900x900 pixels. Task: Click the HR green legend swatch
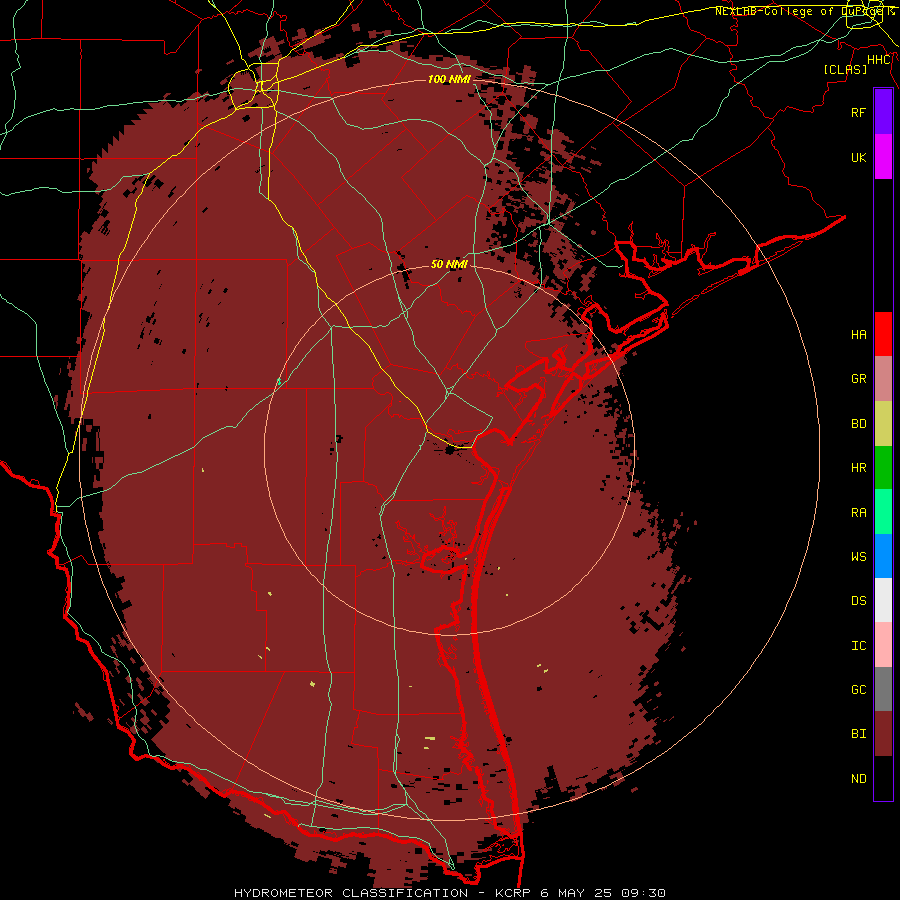pos(883,468)
